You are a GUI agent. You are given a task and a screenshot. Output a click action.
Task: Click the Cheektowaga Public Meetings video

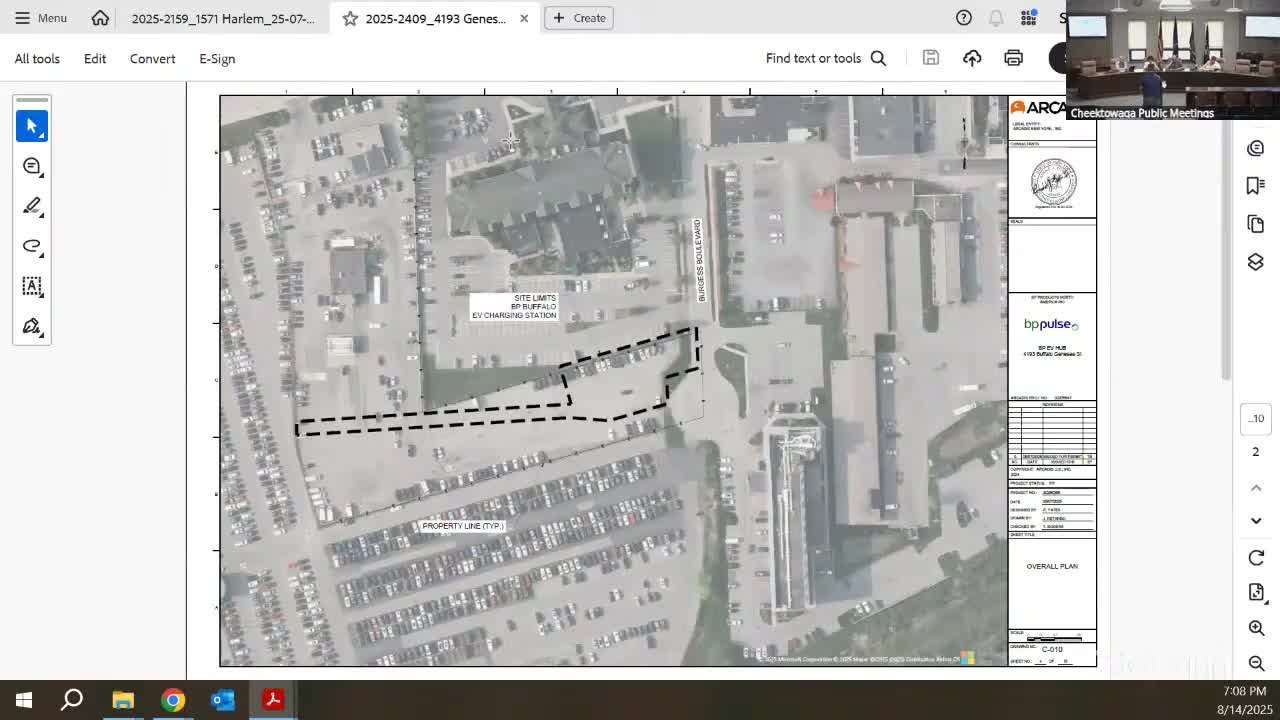coord(1173,60)
